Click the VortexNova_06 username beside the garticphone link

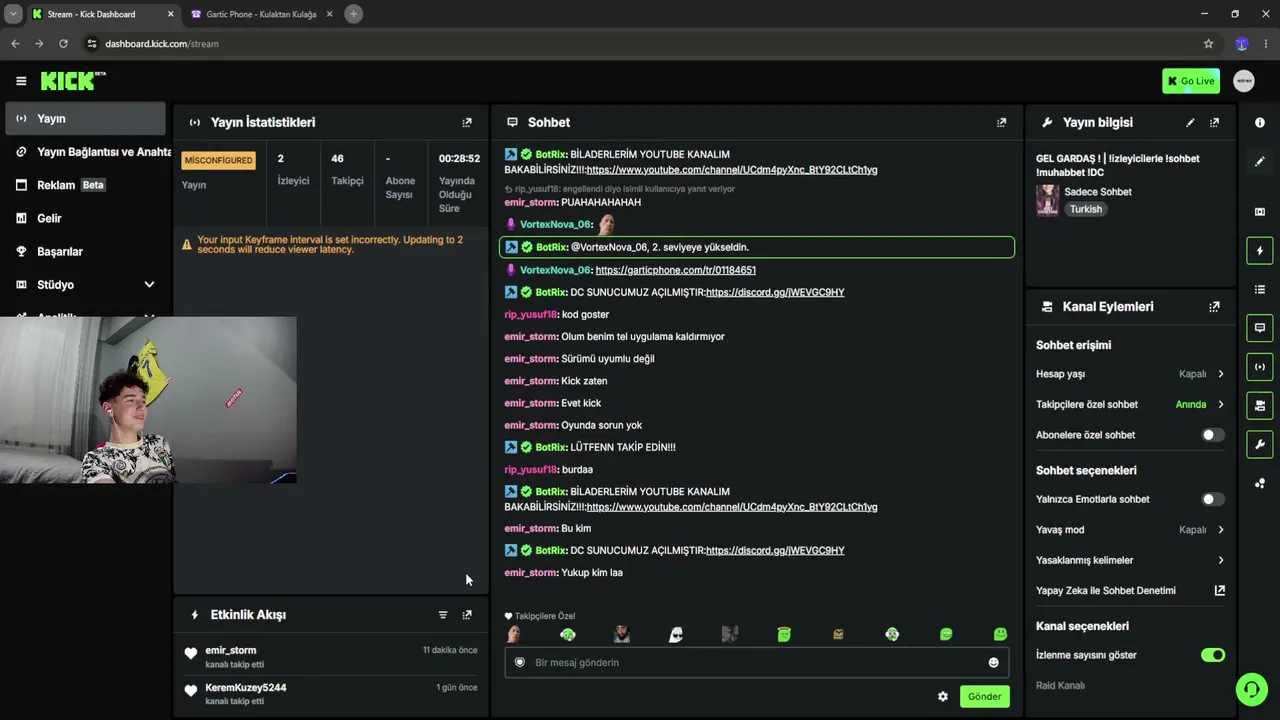556,270
